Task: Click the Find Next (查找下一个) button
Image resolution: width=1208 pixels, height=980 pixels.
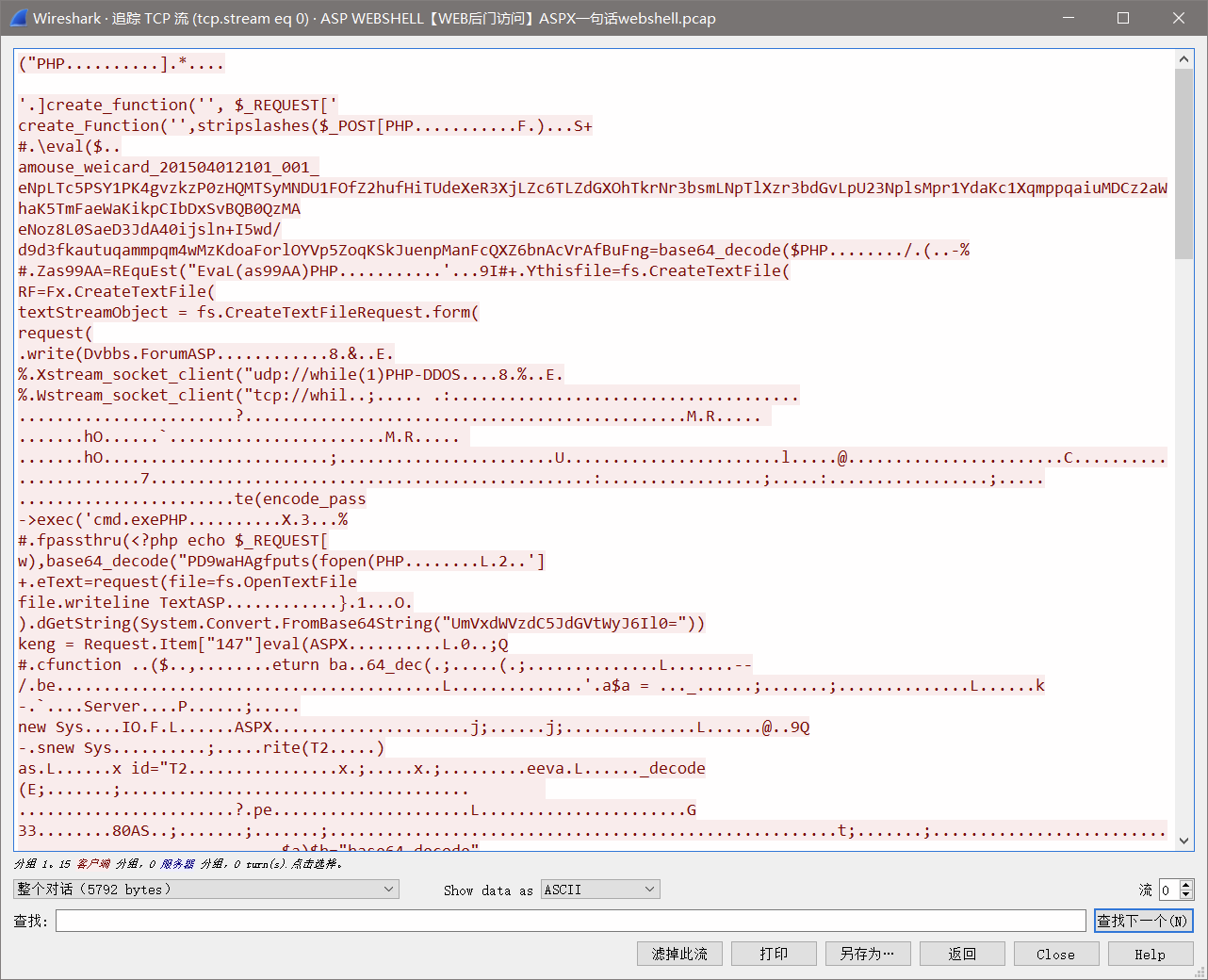Action: point(1143,921)
